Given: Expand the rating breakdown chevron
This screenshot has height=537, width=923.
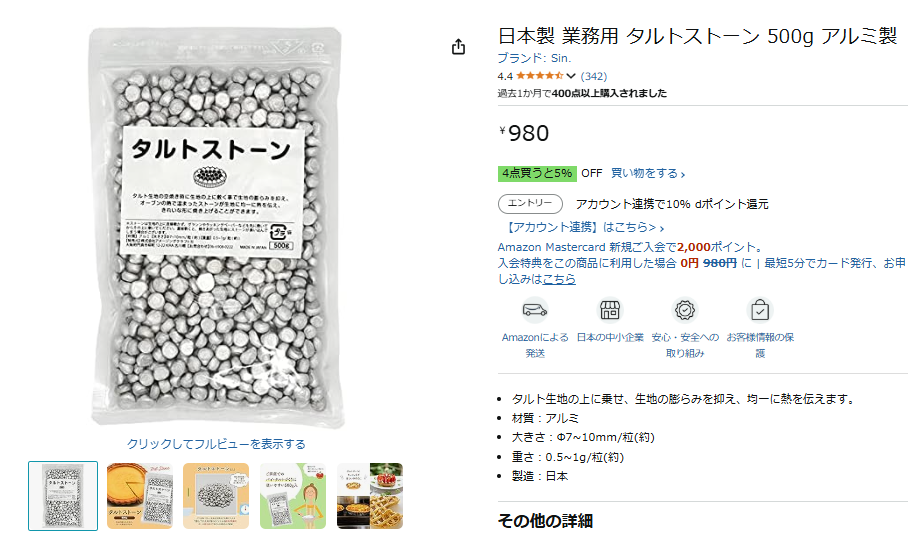Looking at the screenshot, I should pyautogui.click(x=571, y=76).
